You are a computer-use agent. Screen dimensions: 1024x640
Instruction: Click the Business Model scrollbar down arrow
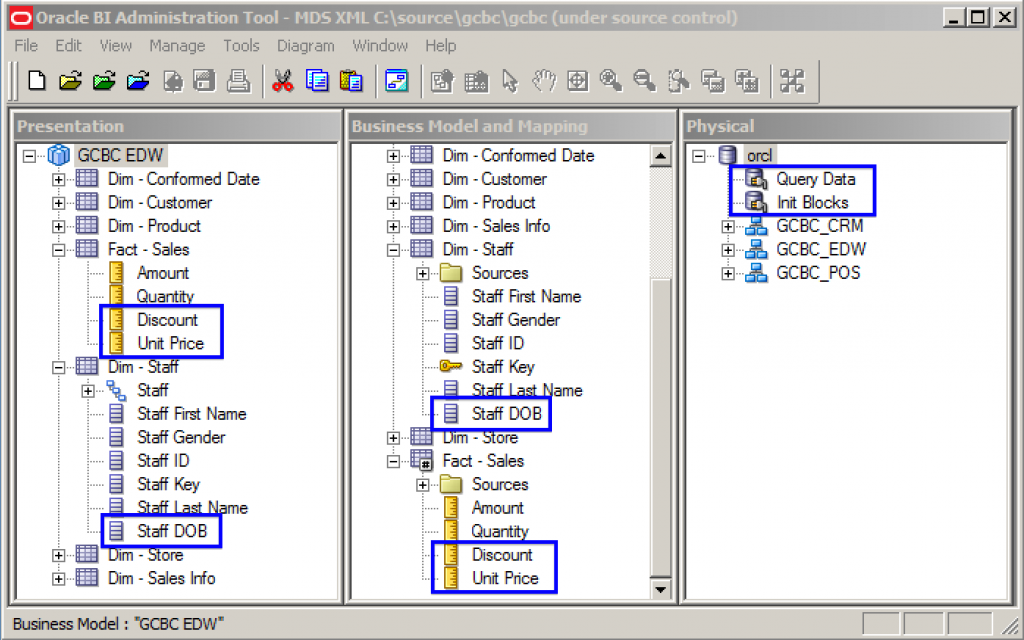660,589
